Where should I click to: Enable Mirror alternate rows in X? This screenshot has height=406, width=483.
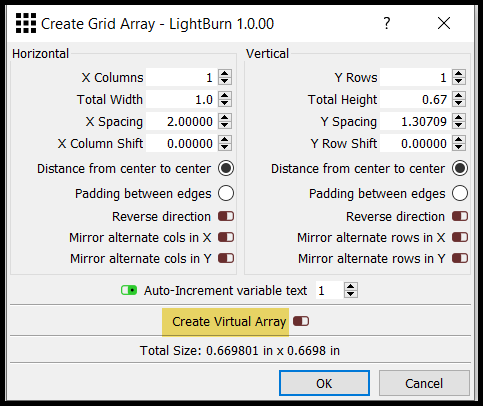[x=460, y=237]
